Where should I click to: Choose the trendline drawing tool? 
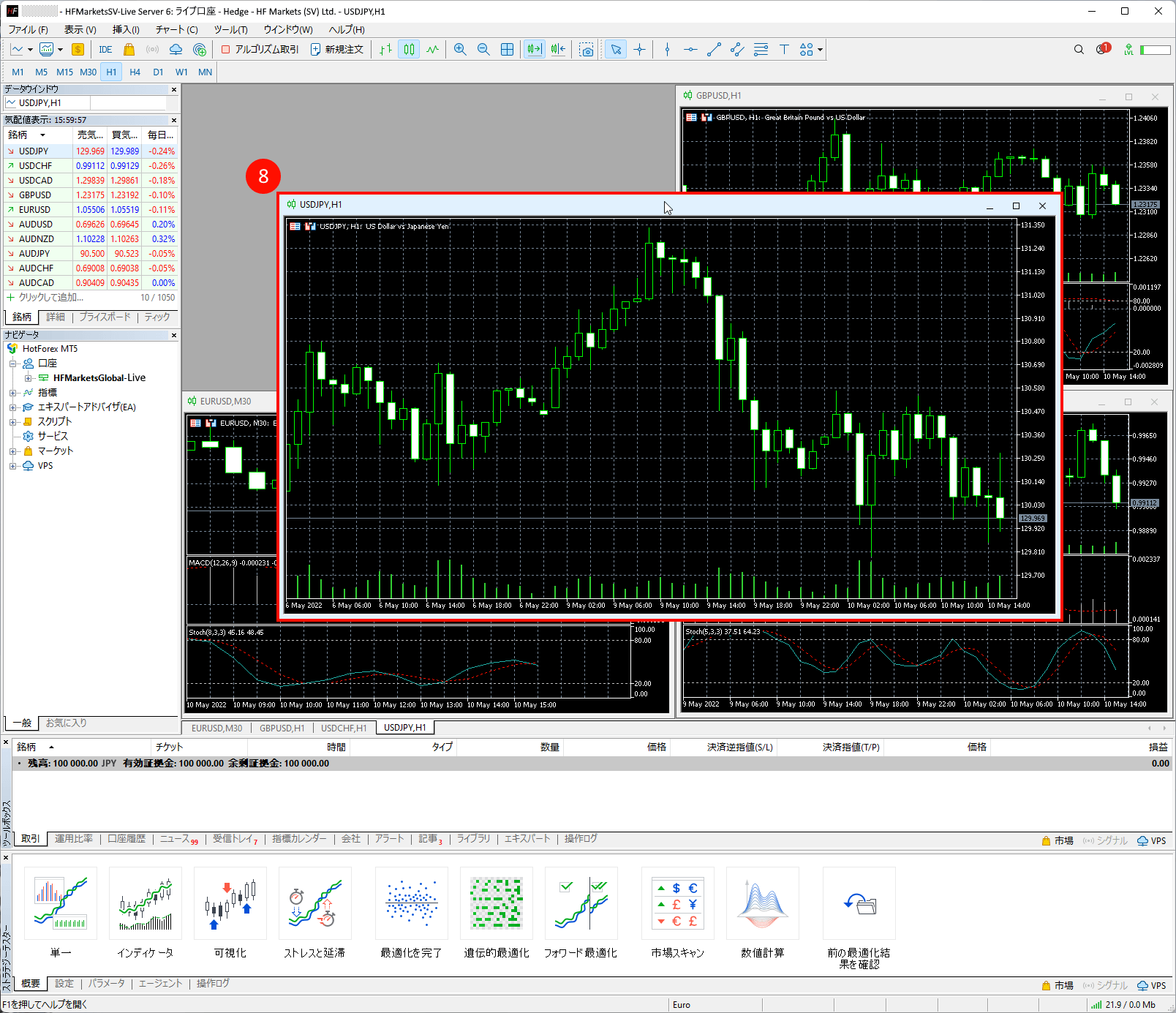click(x=714, y=50)
